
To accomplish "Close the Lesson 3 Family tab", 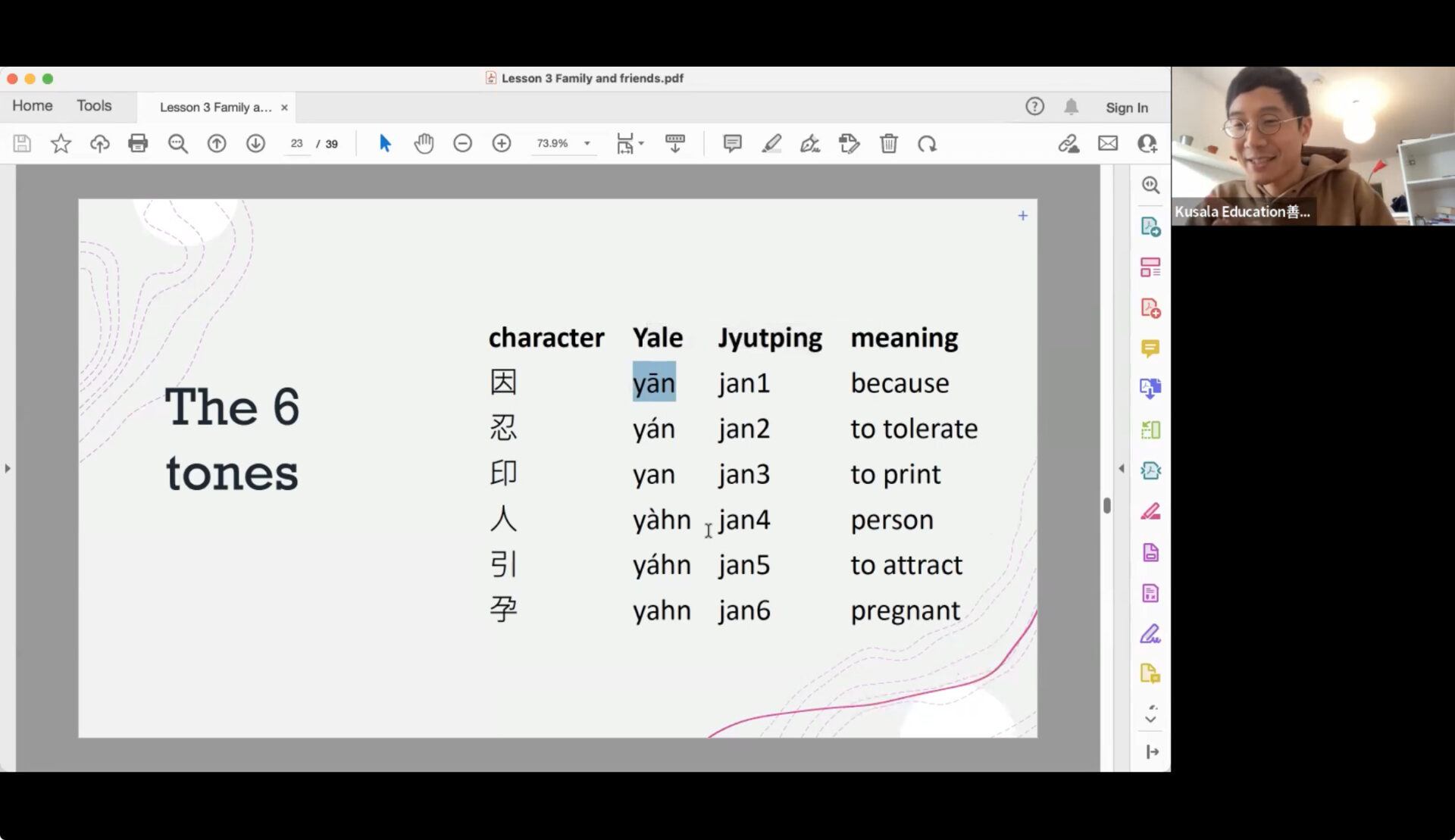I will pyautogui.click(x=284, y=108).
